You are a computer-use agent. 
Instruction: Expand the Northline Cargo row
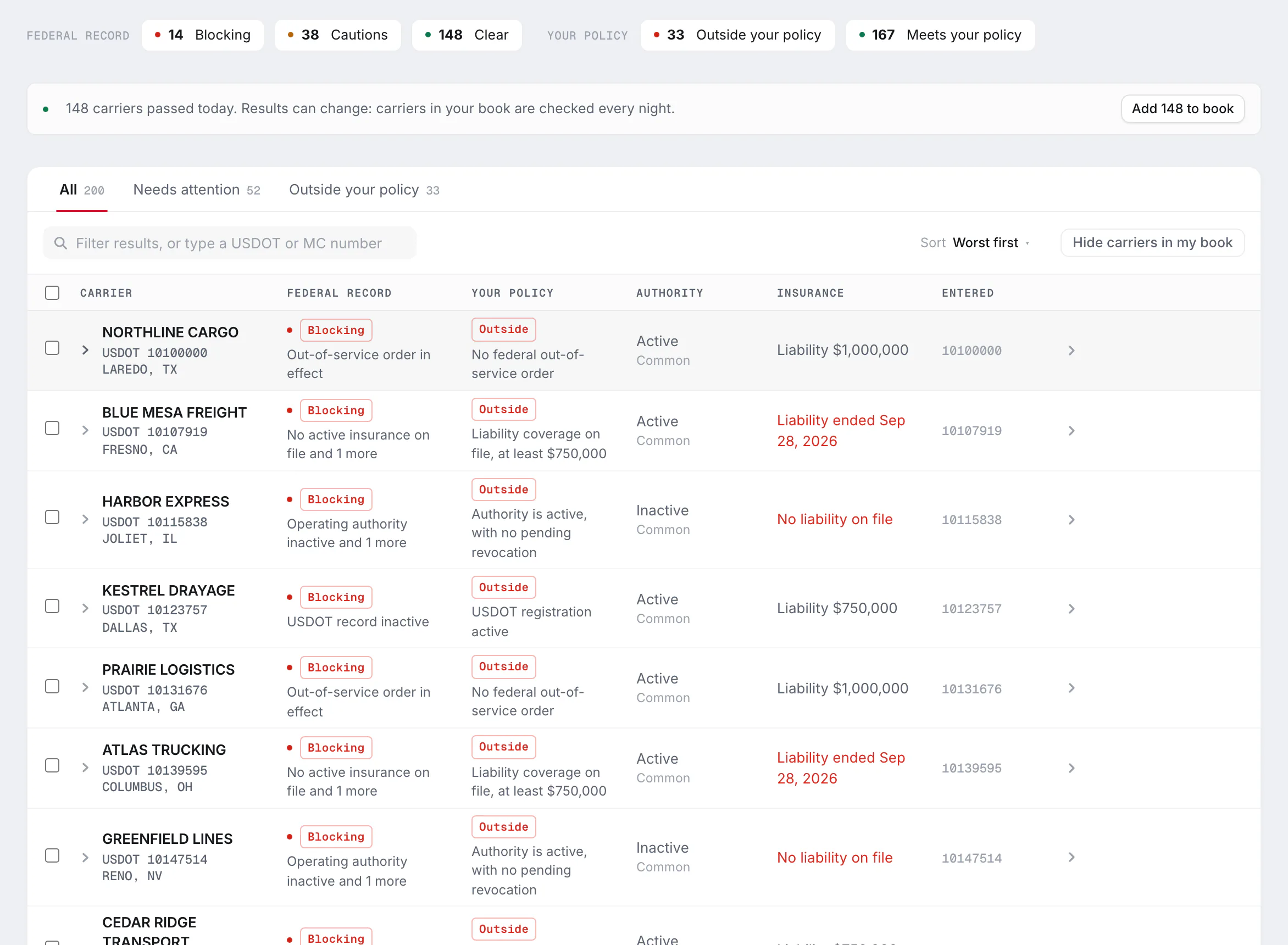pyautogui.click(x=85, y=349)
